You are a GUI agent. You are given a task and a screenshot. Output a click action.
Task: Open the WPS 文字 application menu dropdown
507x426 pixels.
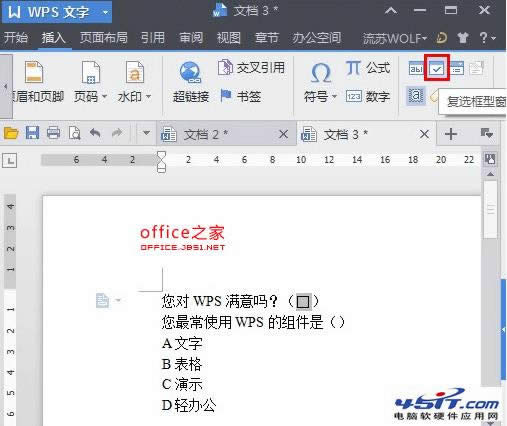[x=105, y=13]
